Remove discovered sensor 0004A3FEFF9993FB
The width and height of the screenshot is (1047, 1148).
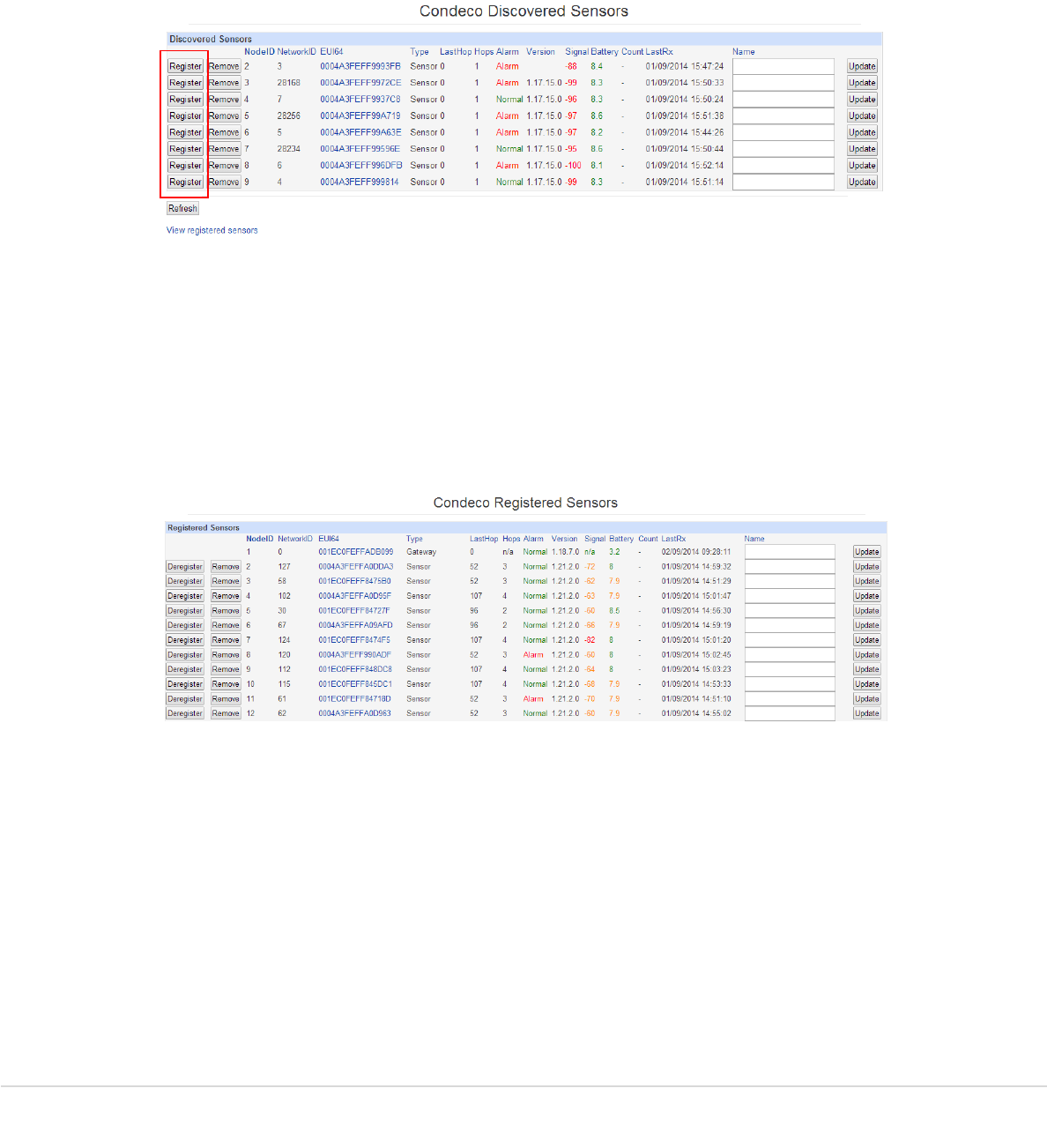click(225, 66)
